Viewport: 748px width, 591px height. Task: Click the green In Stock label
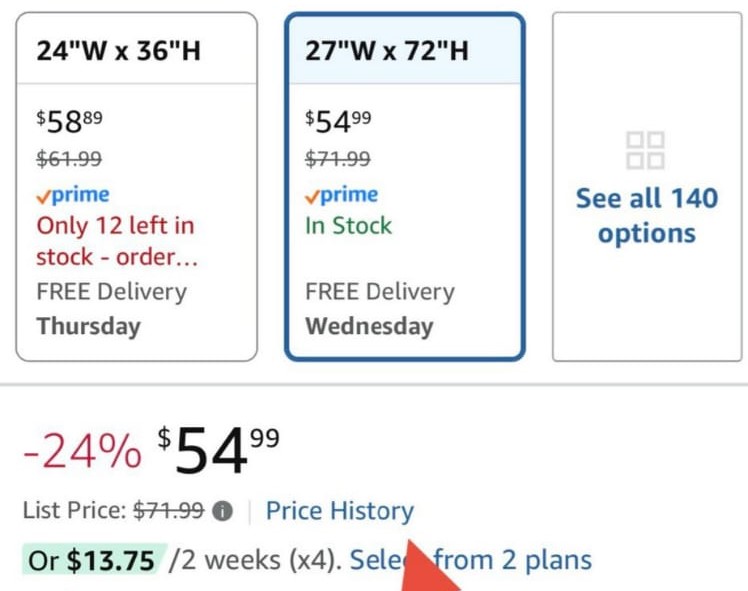click(349, 225)
